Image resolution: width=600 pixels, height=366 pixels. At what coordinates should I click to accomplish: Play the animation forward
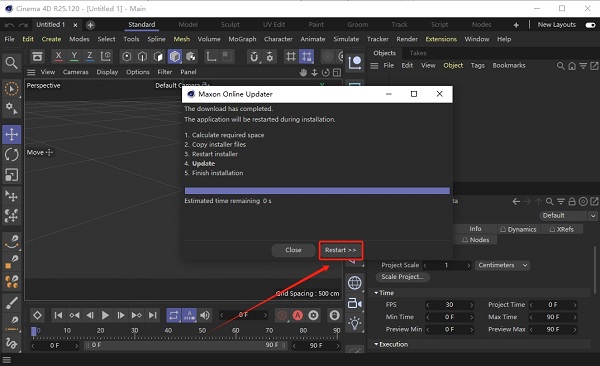pos(105,315)
